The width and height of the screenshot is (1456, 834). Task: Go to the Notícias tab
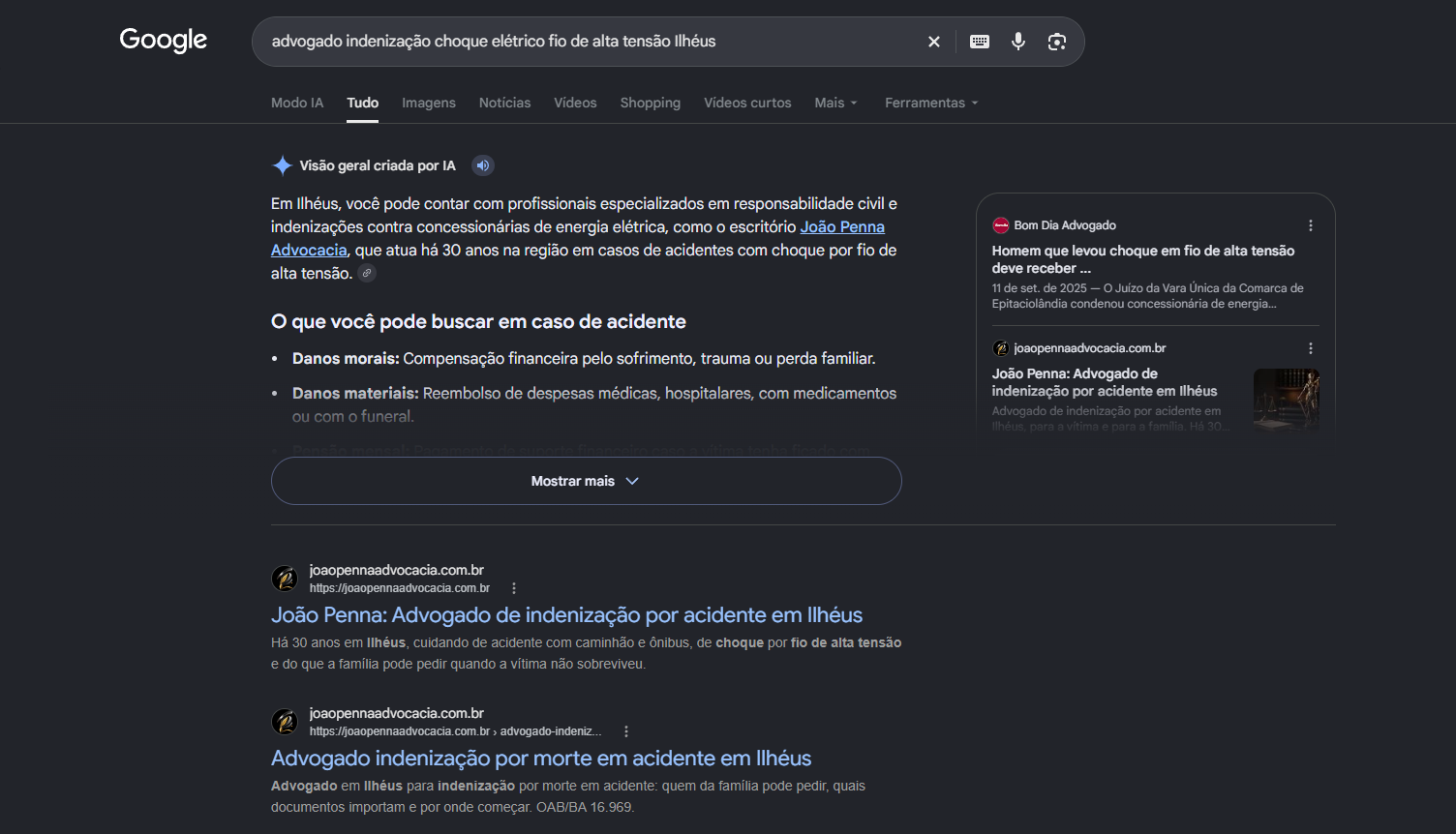[504, 103]
